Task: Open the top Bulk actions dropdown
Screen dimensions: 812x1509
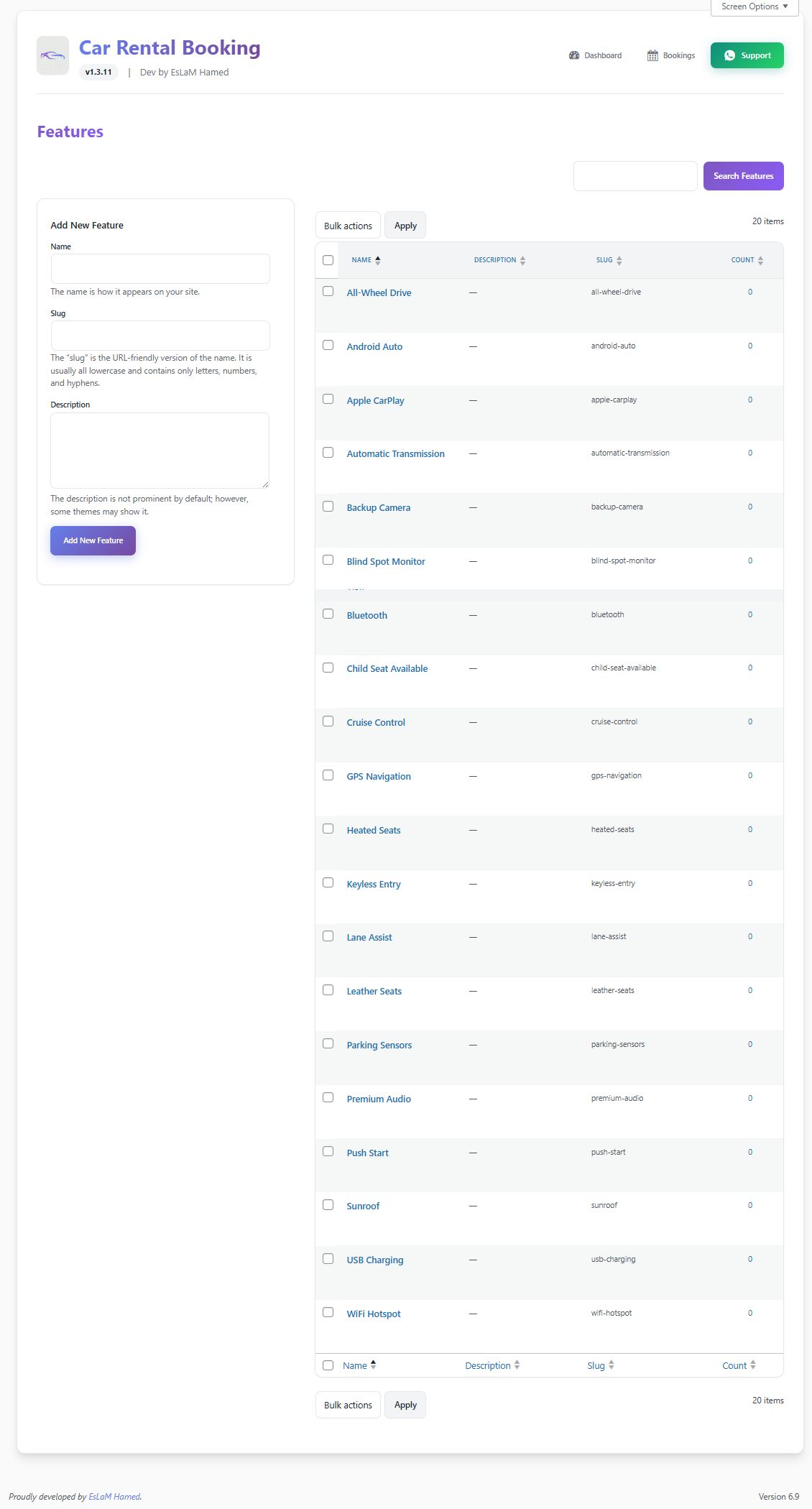Action: (348, 226)
